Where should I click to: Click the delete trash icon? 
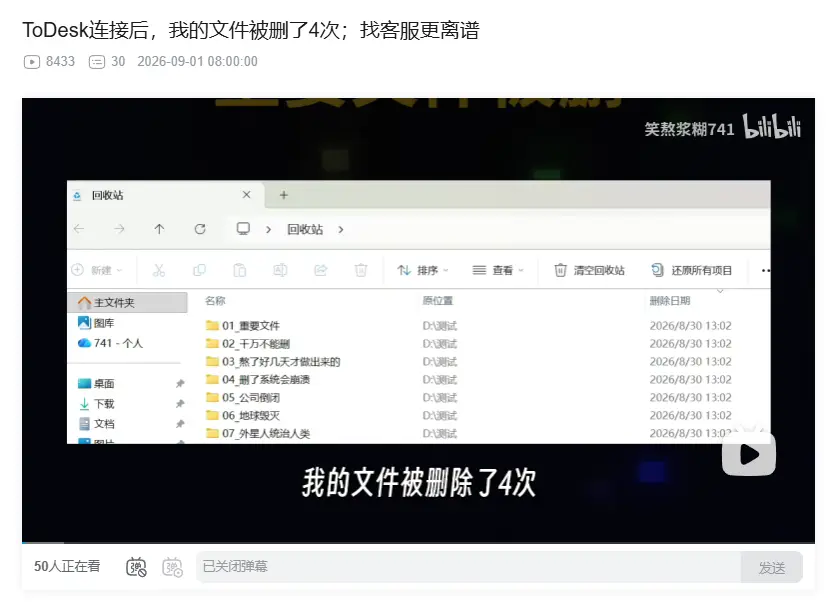pyautogui.click(x=361, y=270)
